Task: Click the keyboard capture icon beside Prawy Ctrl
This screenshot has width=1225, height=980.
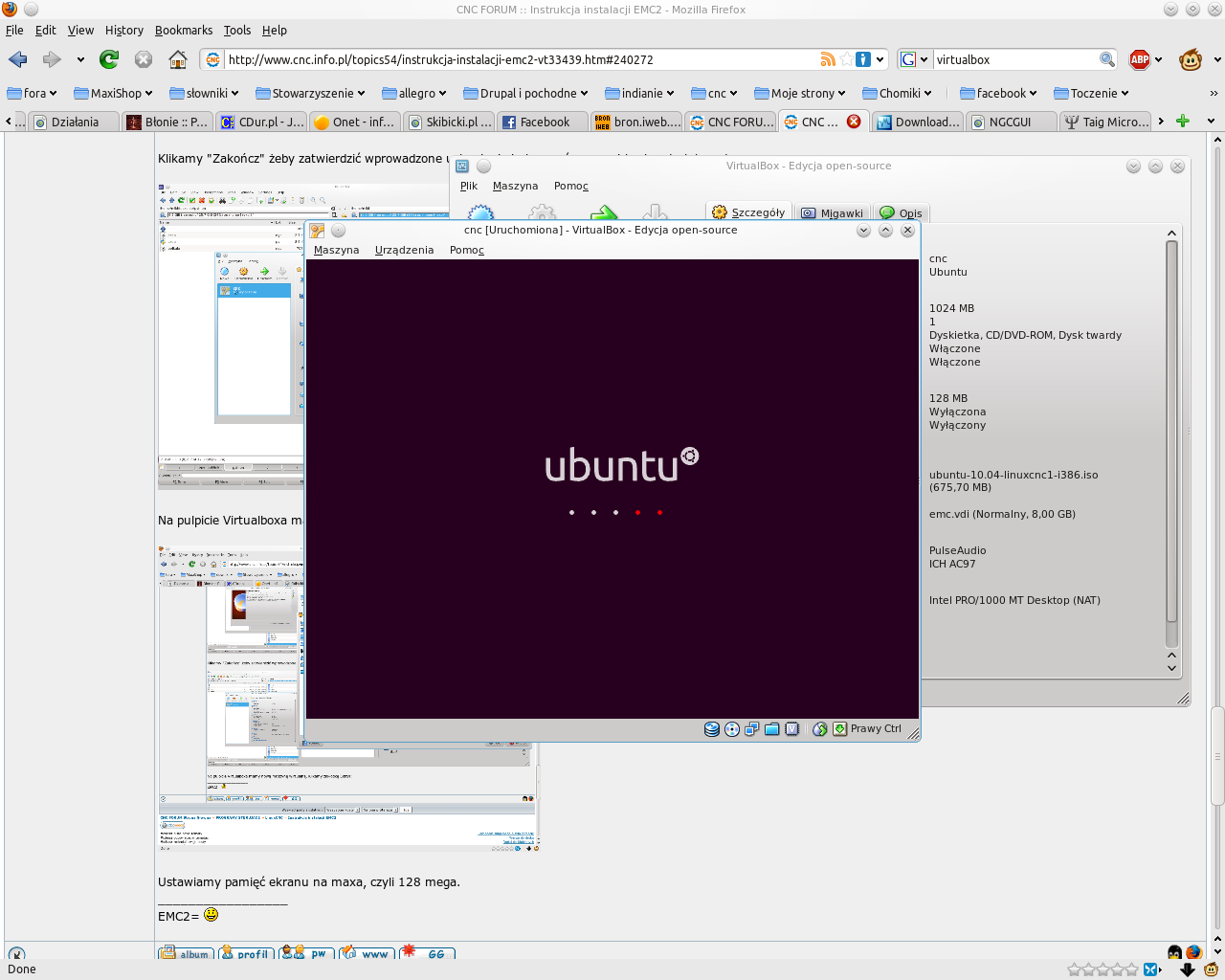Action: pos(840,729)
